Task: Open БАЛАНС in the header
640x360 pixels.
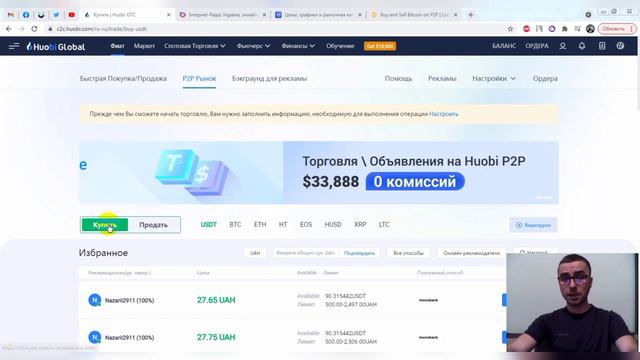Action: (504, 46)
